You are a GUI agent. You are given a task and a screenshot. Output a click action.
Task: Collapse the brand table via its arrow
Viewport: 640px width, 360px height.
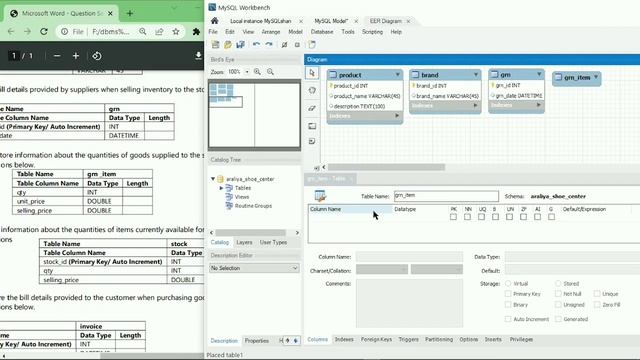click(x=476, y=75)
